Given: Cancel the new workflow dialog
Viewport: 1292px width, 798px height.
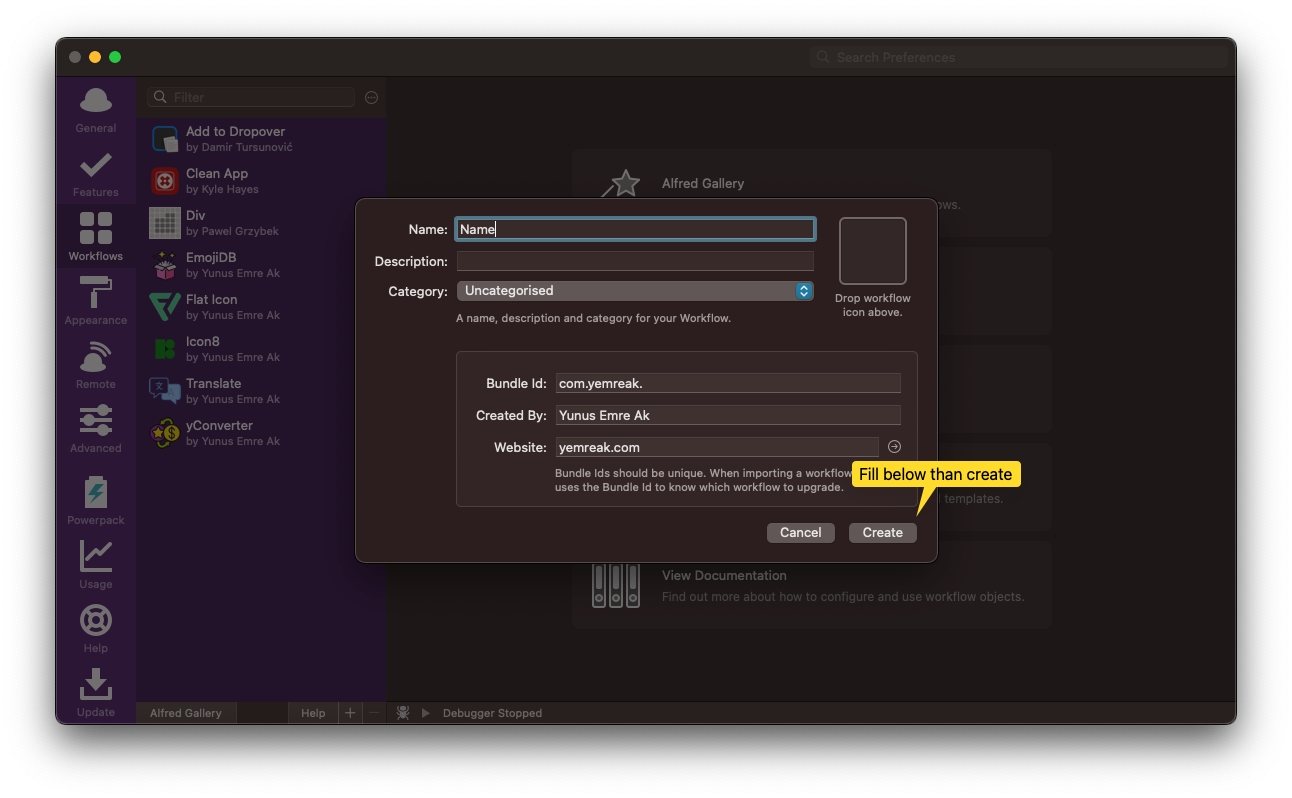Looking at the screenshot, I should coord(800,533).
